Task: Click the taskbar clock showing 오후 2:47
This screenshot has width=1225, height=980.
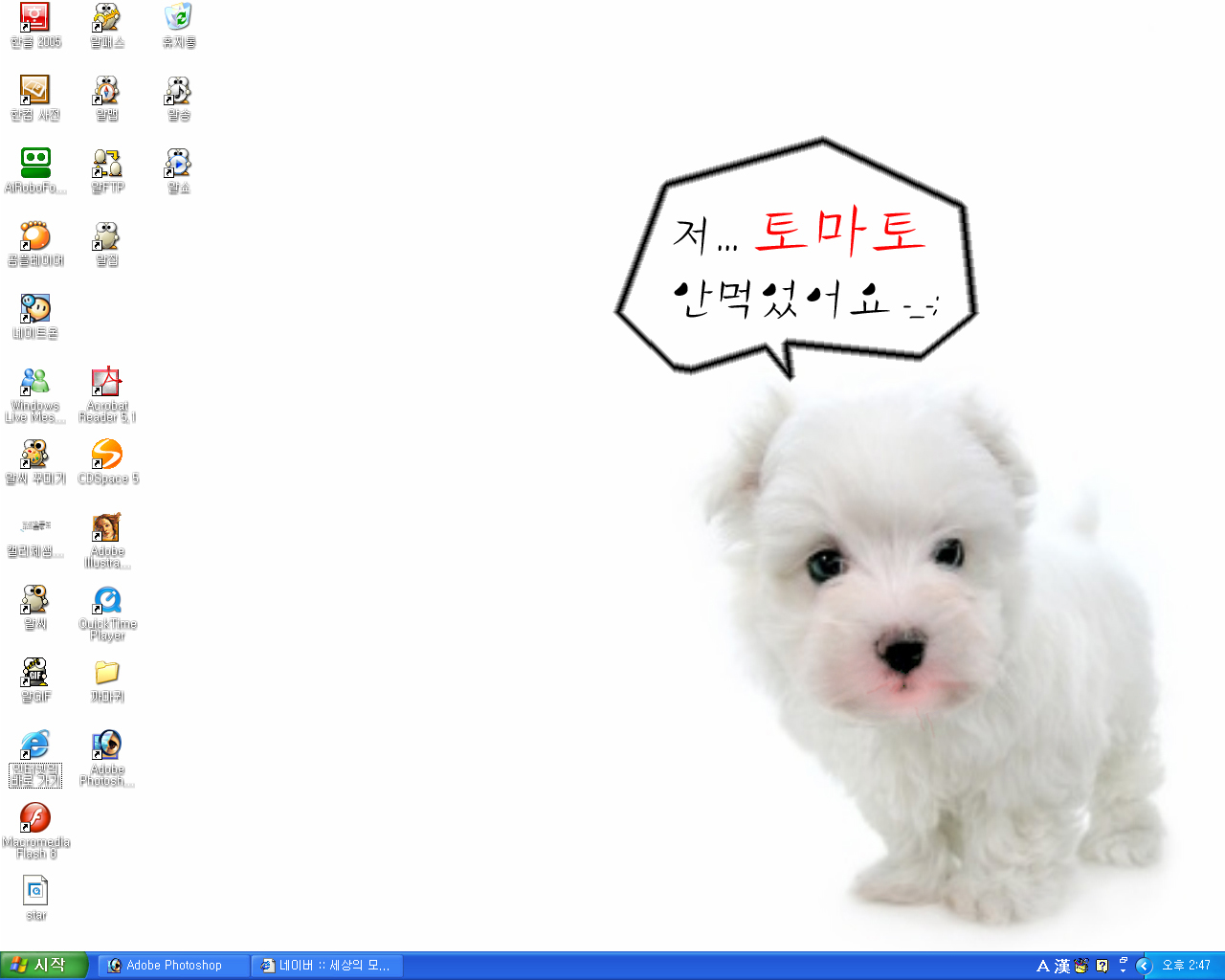Action: (x=1186, y=966)
